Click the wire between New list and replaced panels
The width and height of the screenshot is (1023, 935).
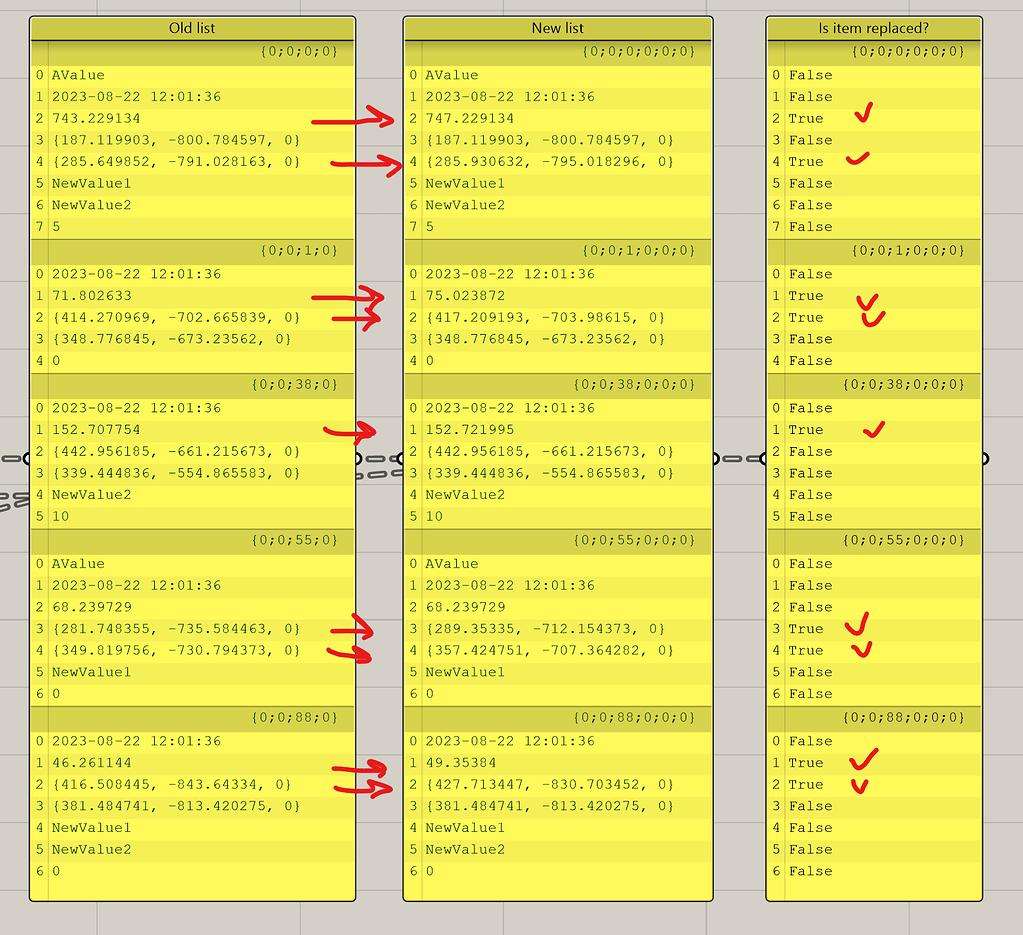coord(738,458)
